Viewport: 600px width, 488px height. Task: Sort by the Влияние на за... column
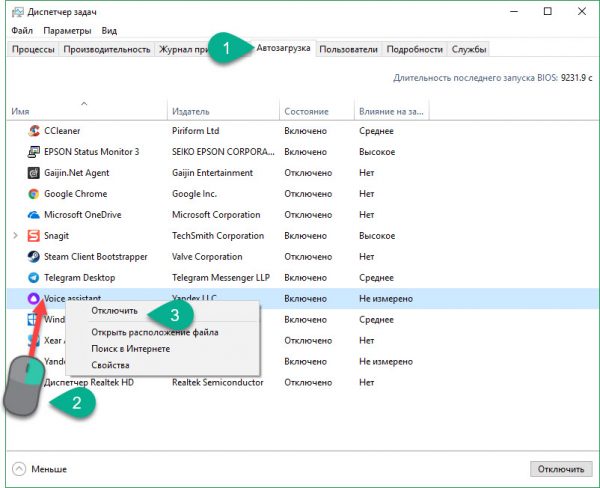[391, 111]
